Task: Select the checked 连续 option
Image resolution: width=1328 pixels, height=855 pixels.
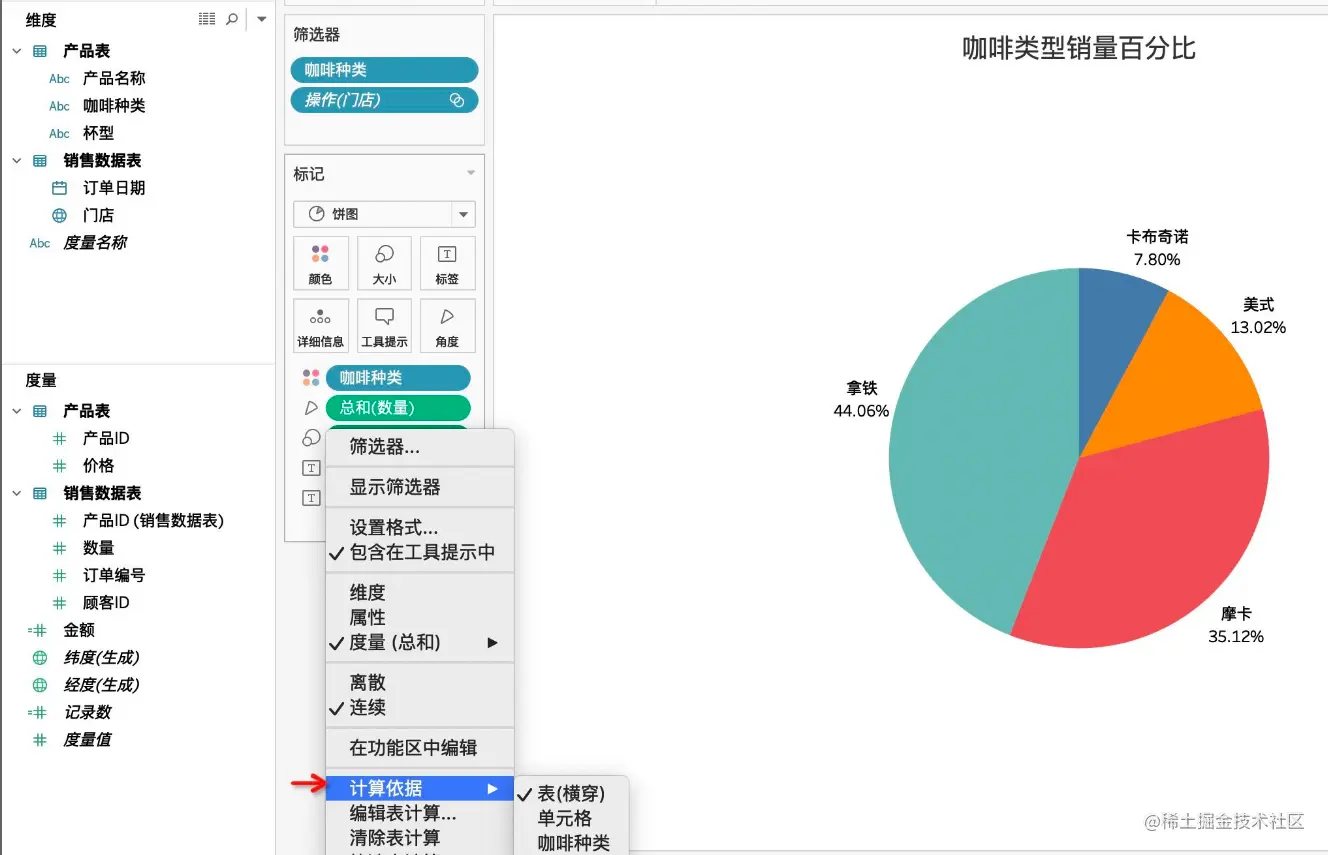Action: [420, 708]
